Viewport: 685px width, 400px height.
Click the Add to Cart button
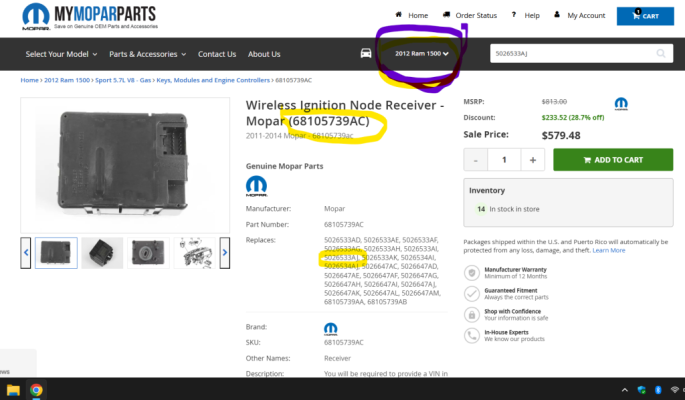pyautogui.click(x=613, y=160)
